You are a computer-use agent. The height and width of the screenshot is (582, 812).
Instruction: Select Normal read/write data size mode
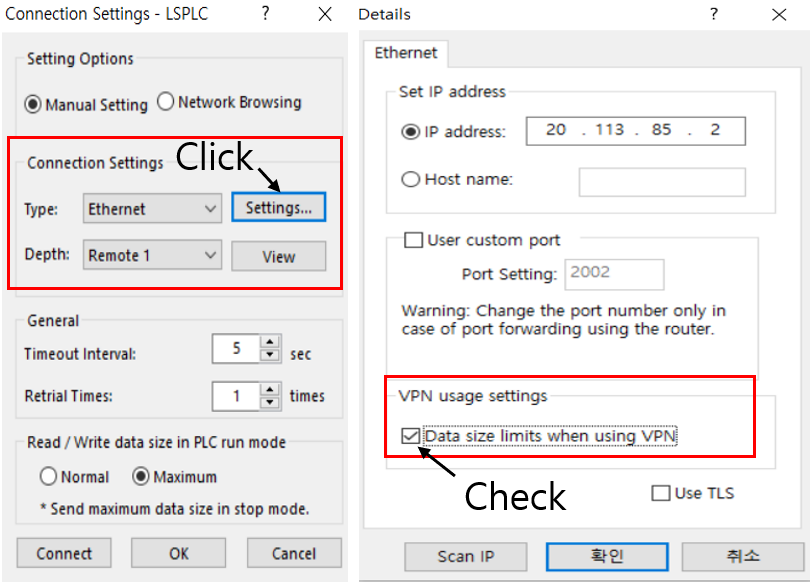coord(49,477)
